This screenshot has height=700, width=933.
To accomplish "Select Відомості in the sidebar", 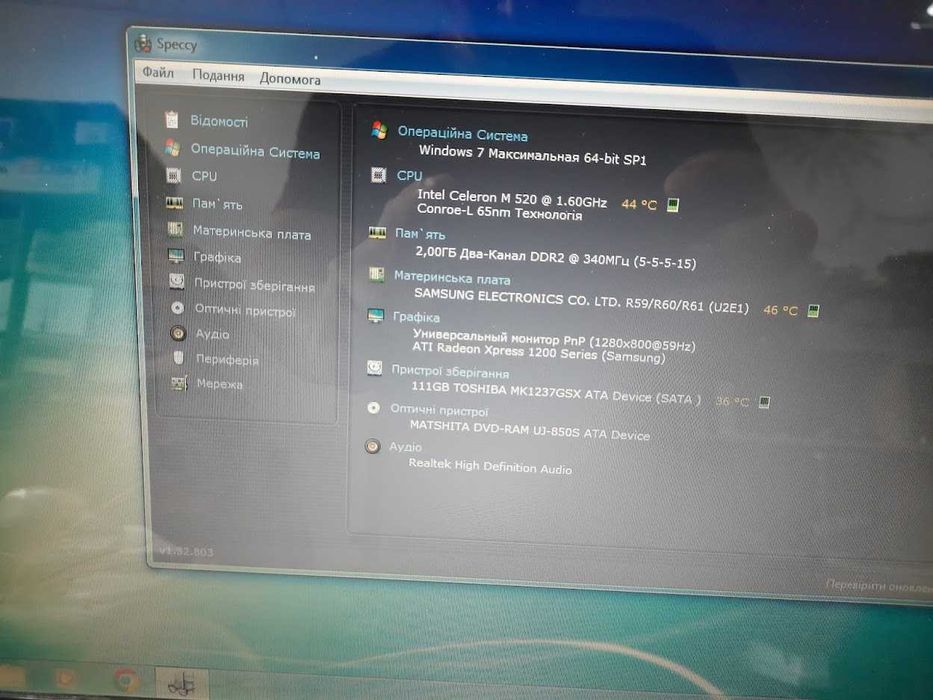I will (219, 121).
